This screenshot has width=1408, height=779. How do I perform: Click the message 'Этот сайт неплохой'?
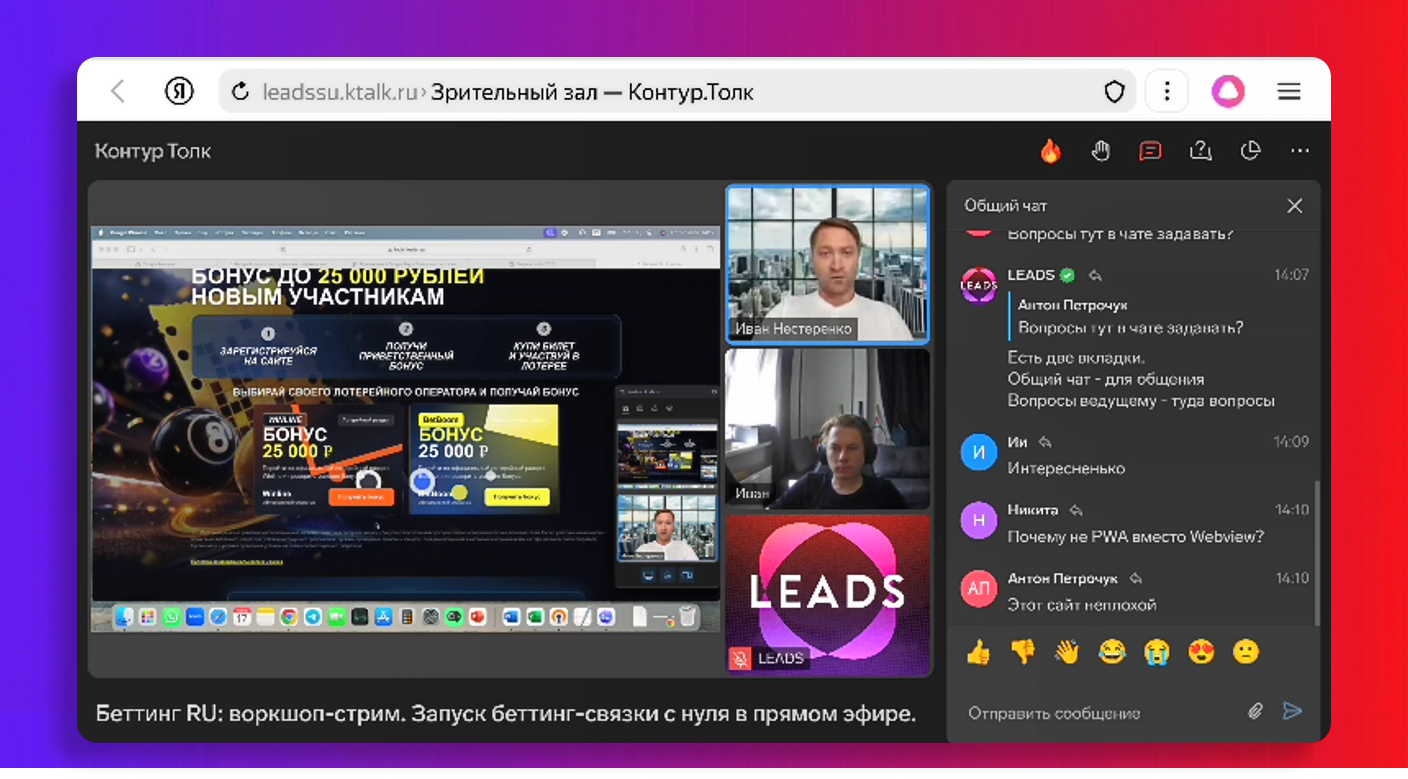click(x=1082, y=604)
